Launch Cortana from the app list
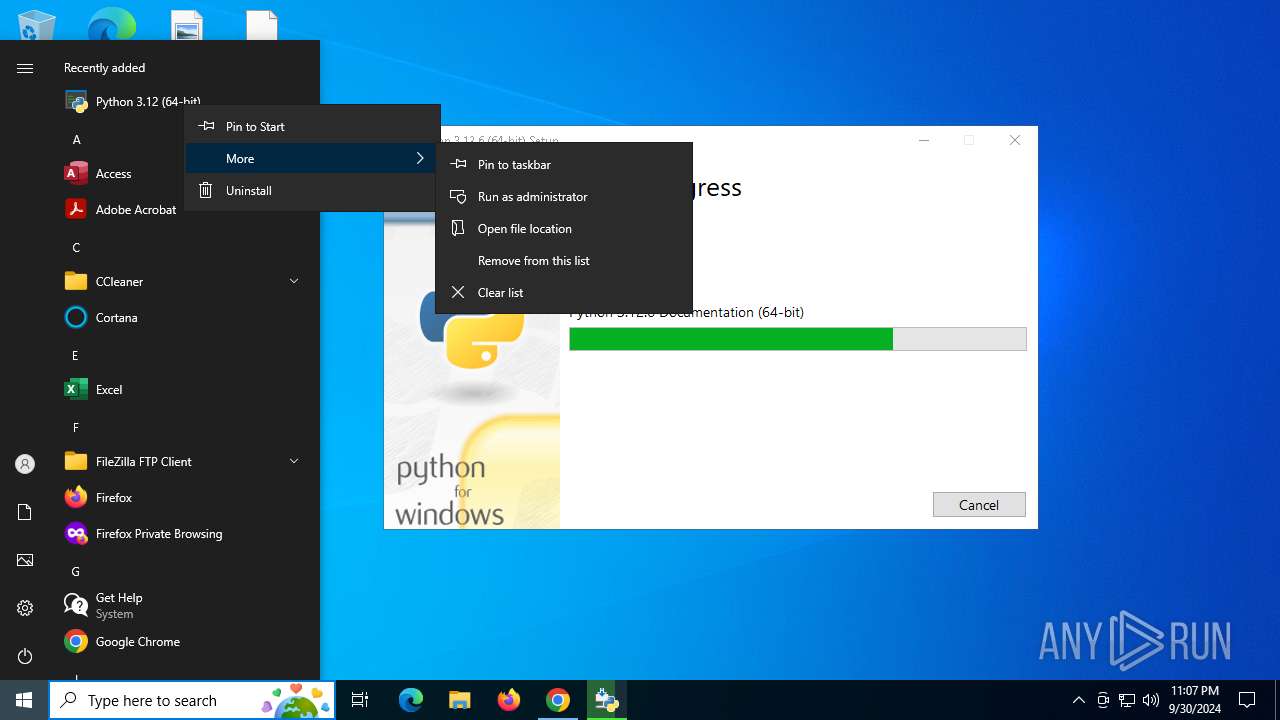The height and width of the screenshot is (720, 1280). (184, 318)
